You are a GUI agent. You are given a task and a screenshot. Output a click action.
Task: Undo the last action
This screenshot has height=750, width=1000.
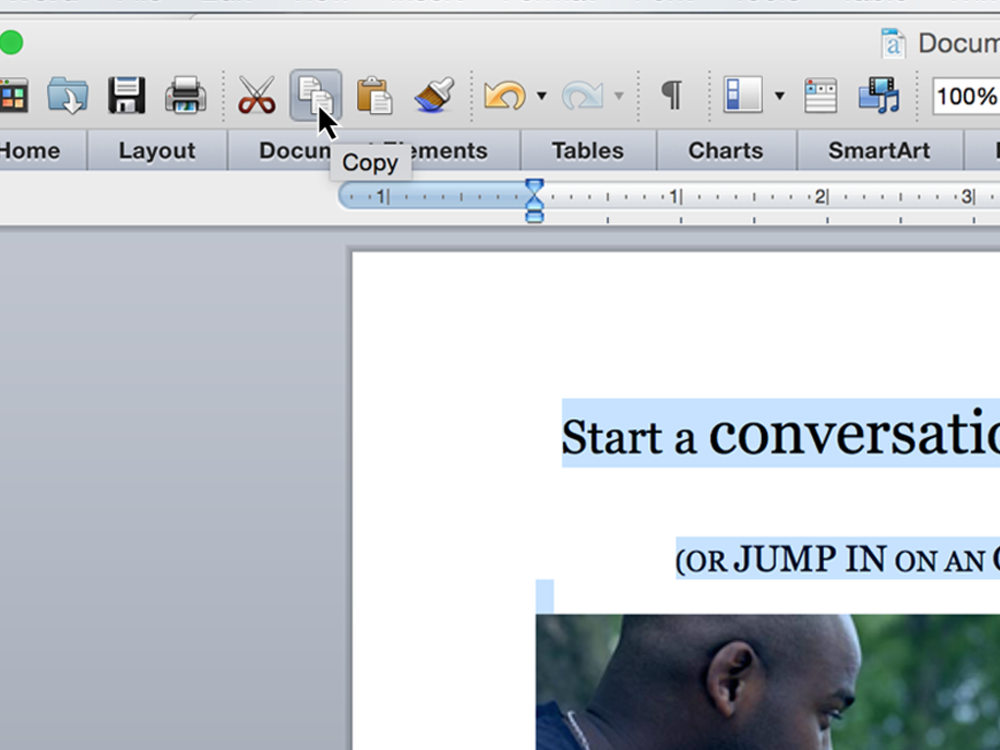[504, 96]
